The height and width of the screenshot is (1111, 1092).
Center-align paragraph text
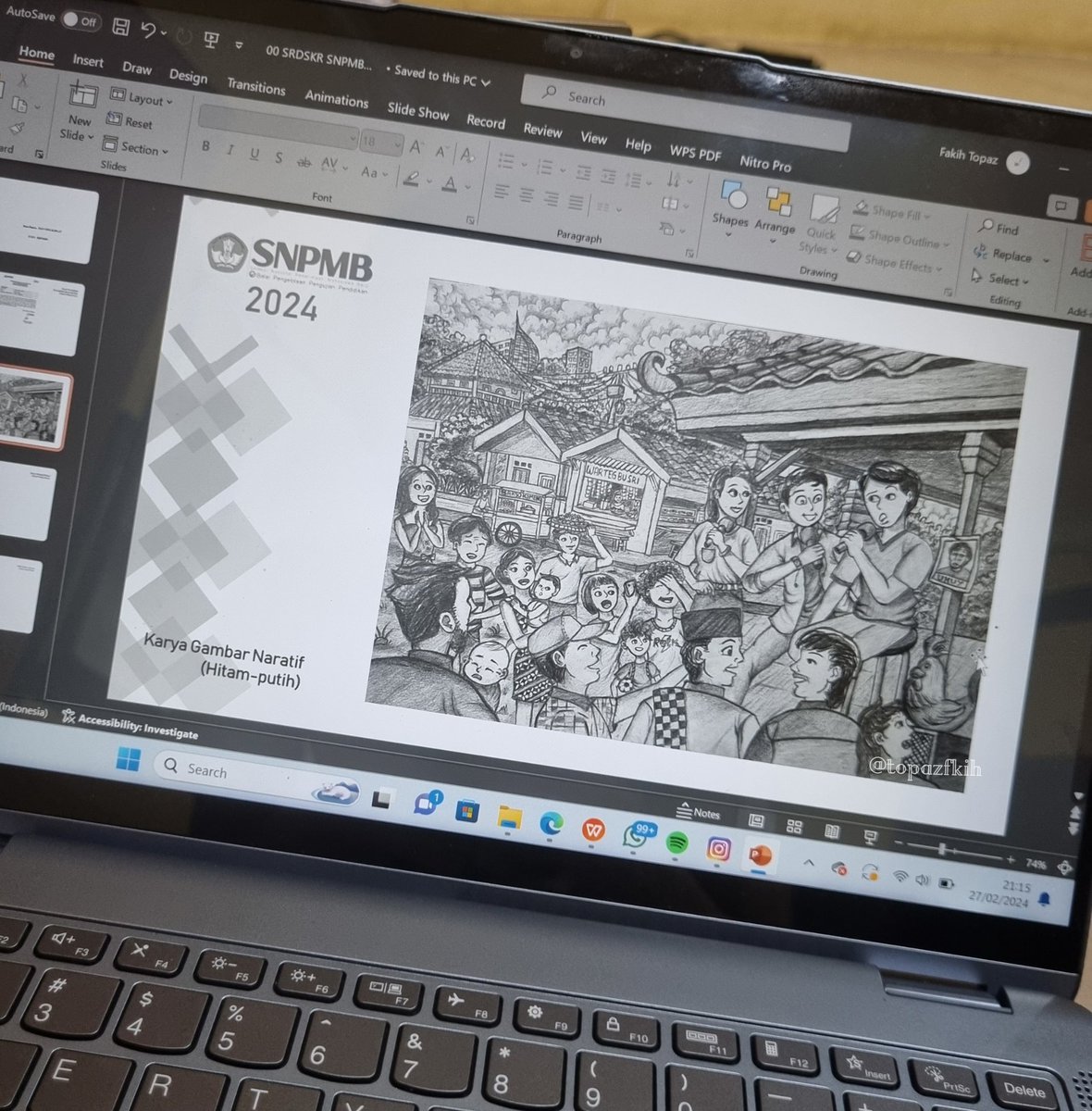pyautogui.click(x=527, y=194)
